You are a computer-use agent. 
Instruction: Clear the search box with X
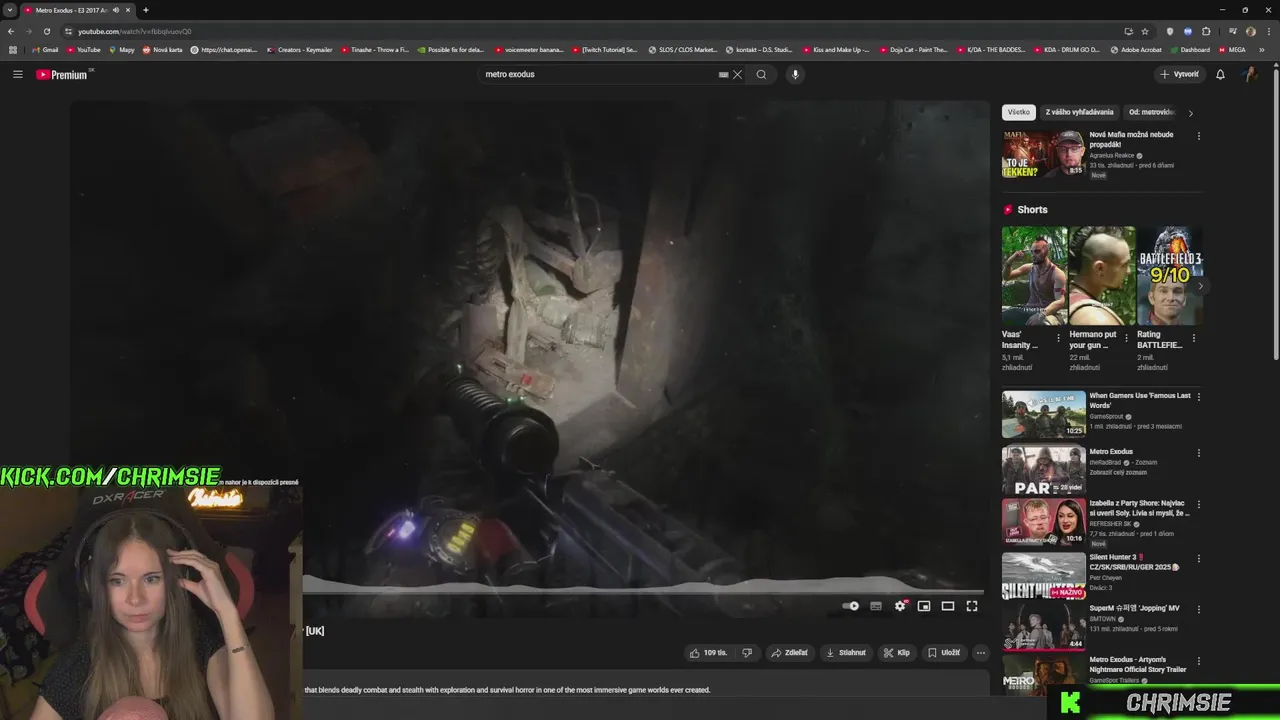pos(737,74)
